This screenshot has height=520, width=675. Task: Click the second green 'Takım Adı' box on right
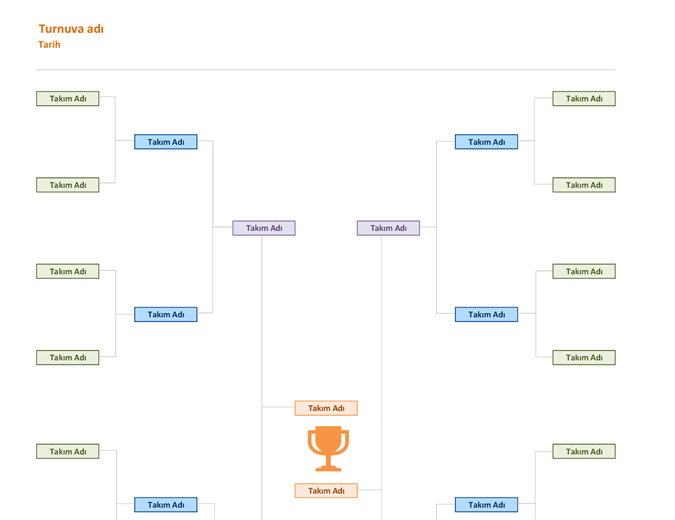584,185
